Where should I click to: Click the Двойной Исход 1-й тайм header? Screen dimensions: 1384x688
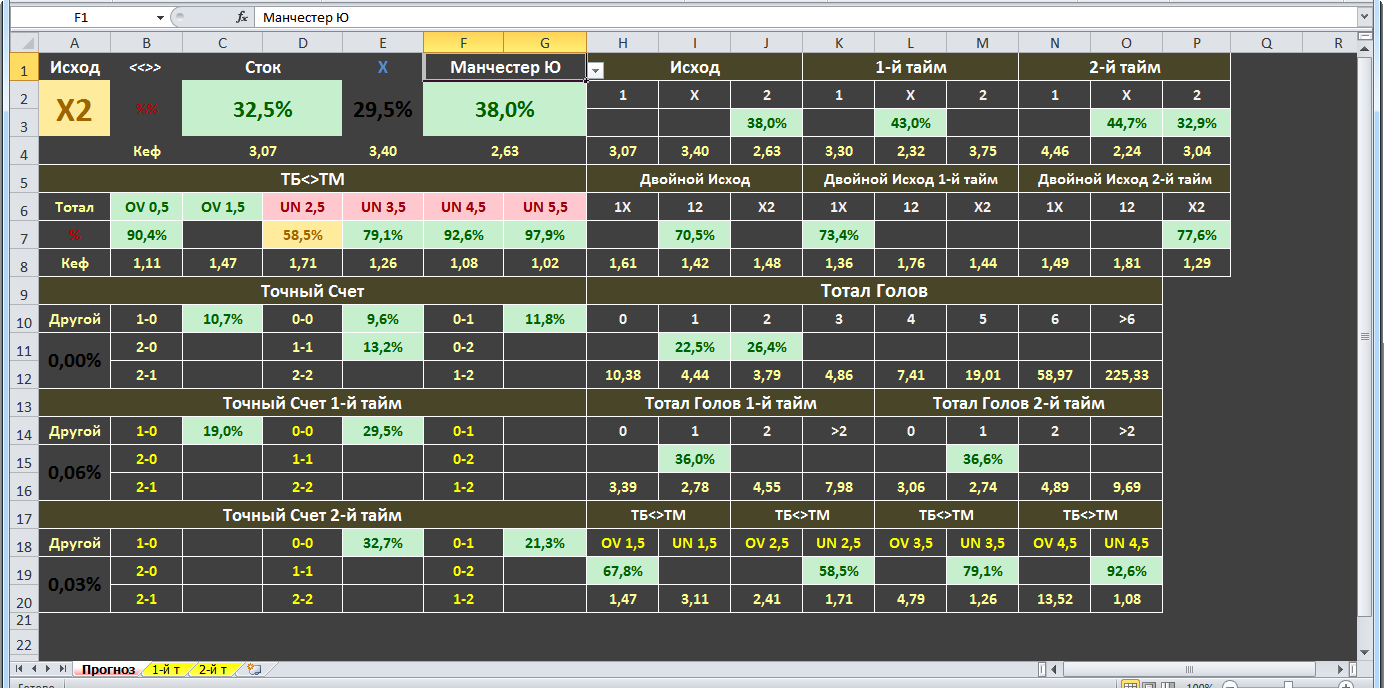pos(910,179)
